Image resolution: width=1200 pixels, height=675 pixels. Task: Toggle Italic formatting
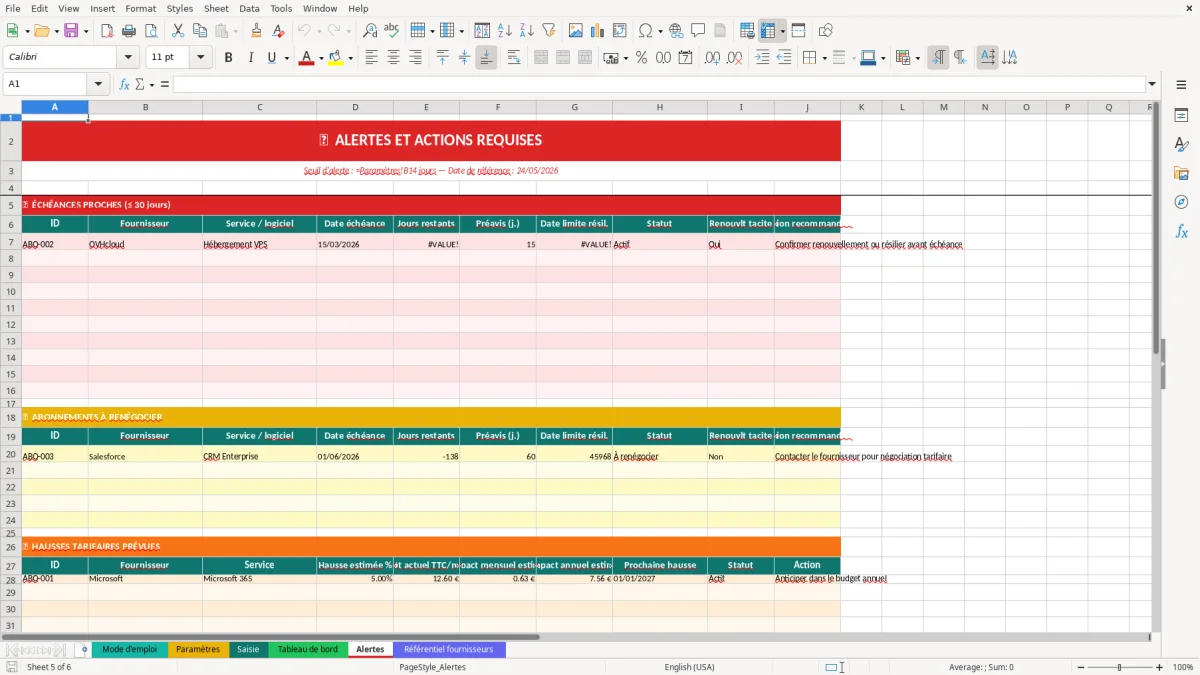click(250, 58)
